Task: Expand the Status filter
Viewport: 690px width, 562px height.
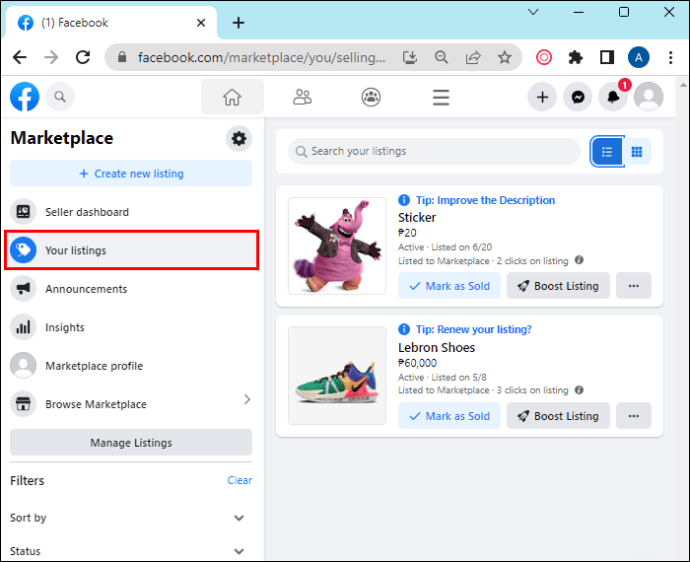Action: 239,551
